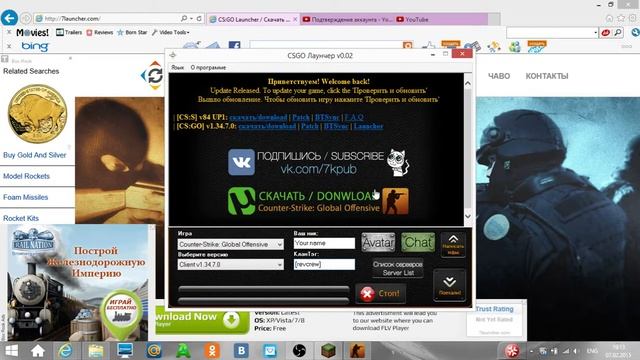The width and height of the screenshot is (640, 360).
Task: Open the КОНТАКТЫ website menu item
Action: [x=547, y=76]
